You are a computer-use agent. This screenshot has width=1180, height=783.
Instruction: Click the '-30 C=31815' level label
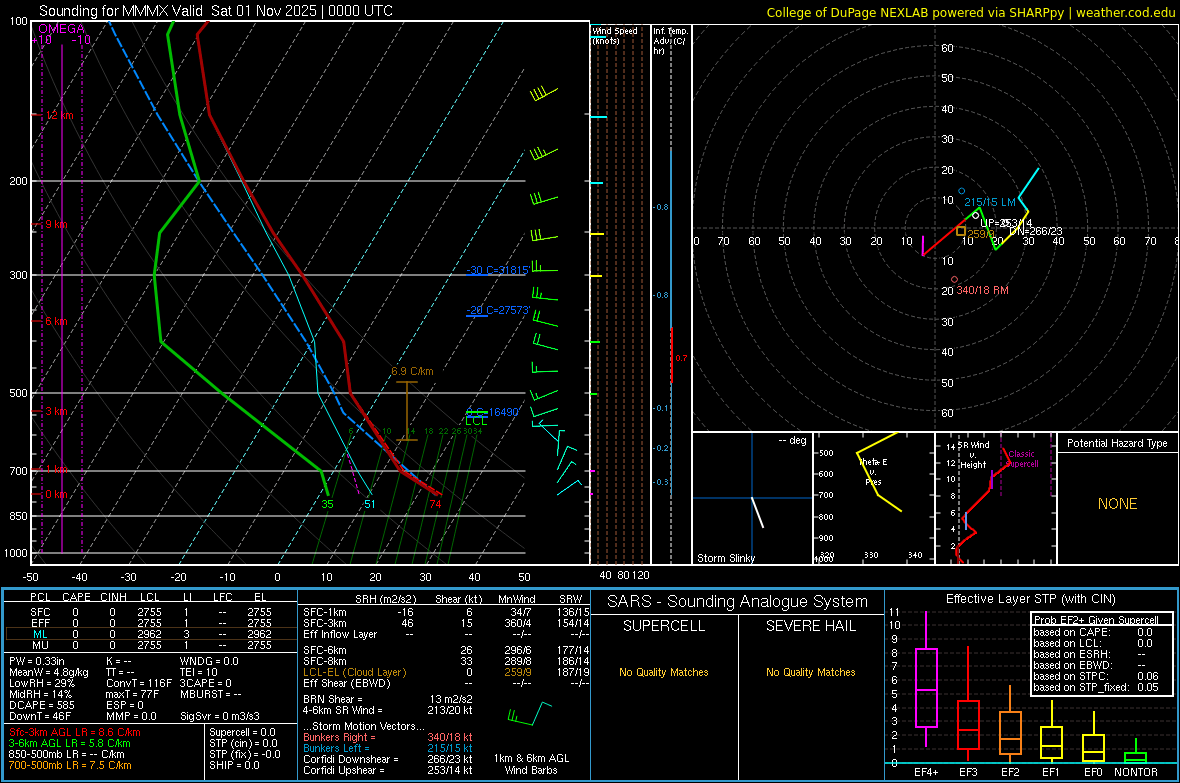tap(497, 270)
